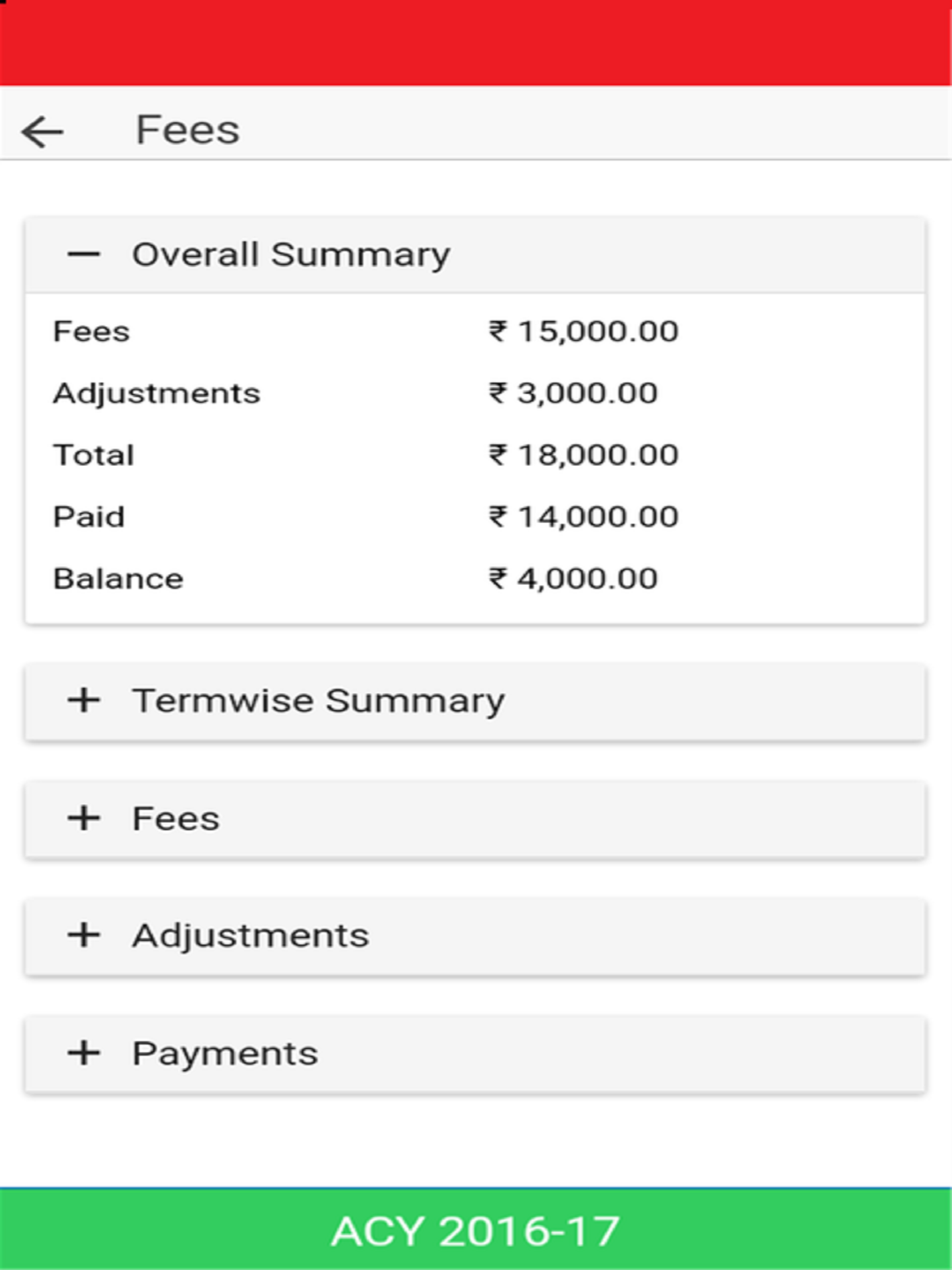Click the Balance label text
952x1270 pixels.
118,578
